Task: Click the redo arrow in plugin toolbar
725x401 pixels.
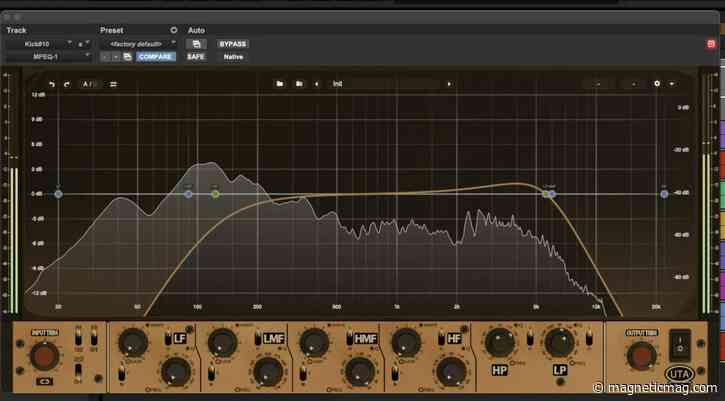Action: click(67, 84)
